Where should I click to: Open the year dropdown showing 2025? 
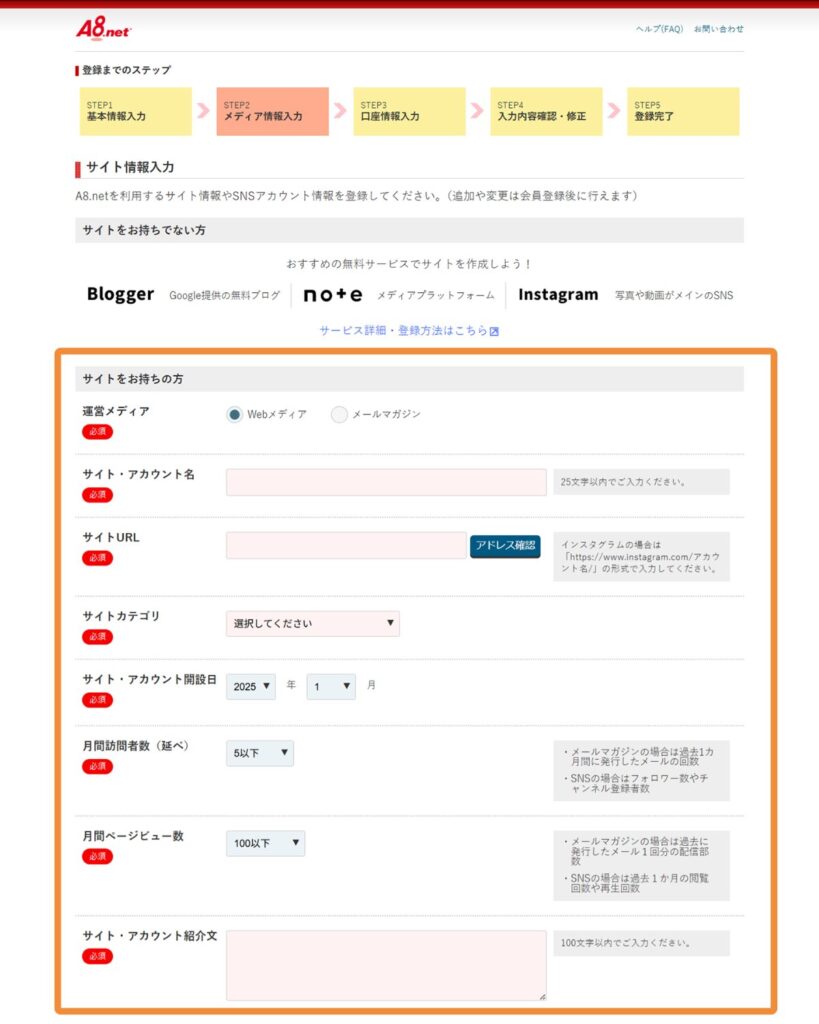[x=250, y=687]
